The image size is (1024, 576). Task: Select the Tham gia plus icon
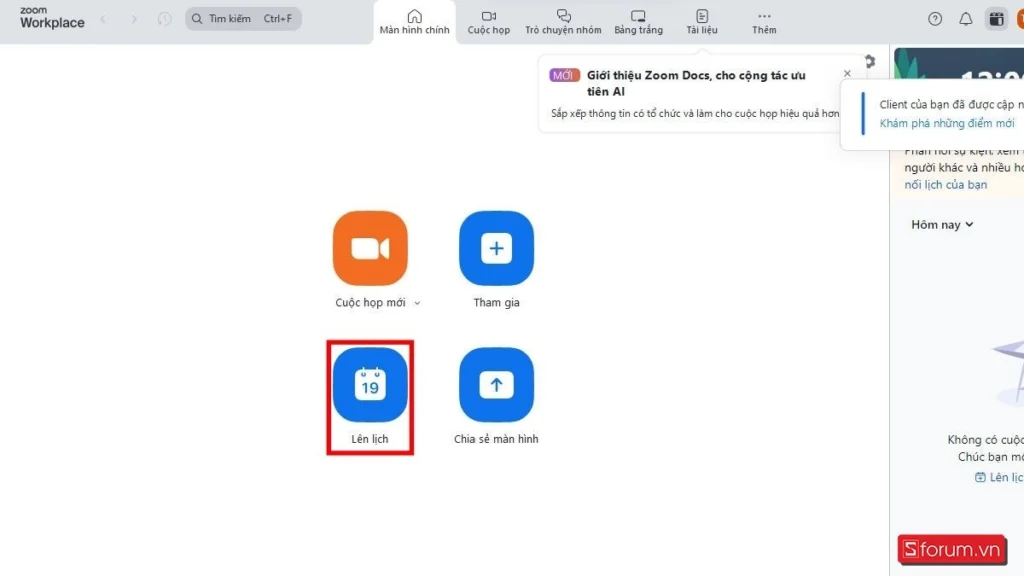[496, 247]
